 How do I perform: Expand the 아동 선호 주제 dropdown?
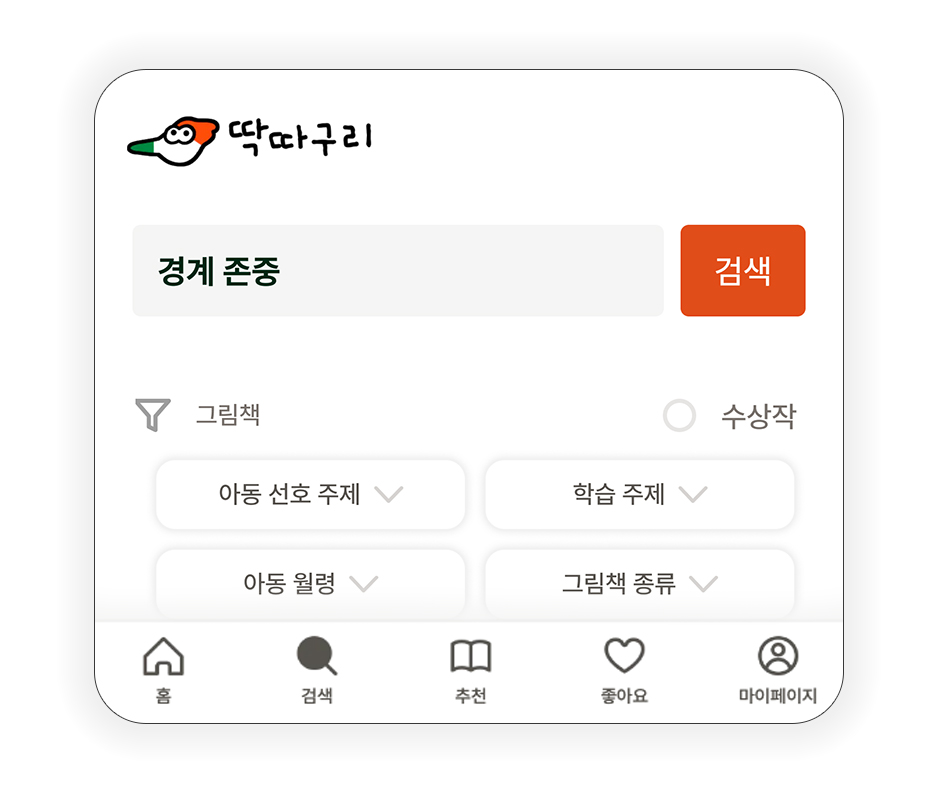pyautogui.click(x=310, y=495)
